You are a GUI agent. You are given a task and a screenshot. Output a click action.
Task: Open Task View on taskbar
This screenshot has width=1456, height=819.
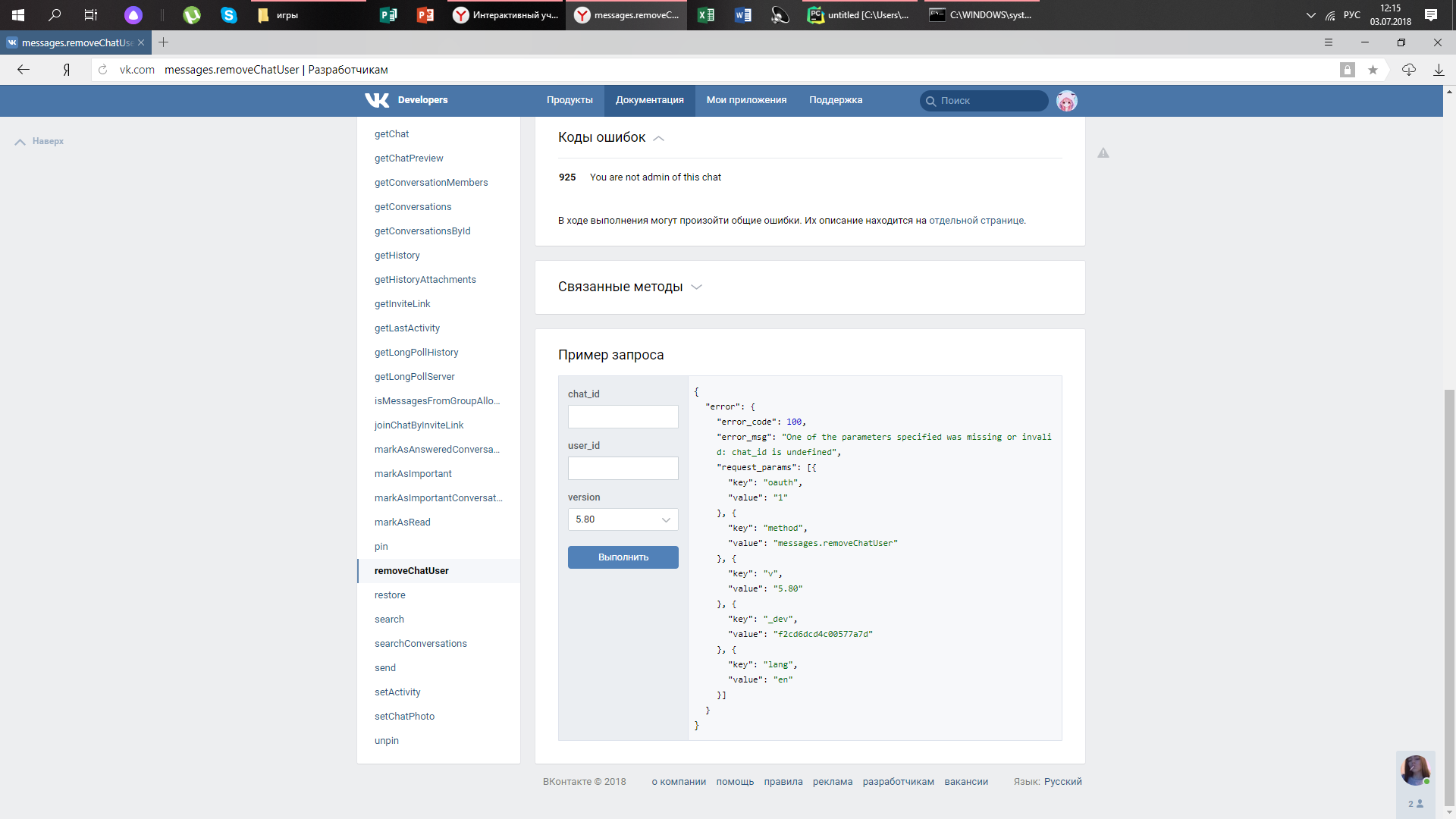[x=91, y=15]
